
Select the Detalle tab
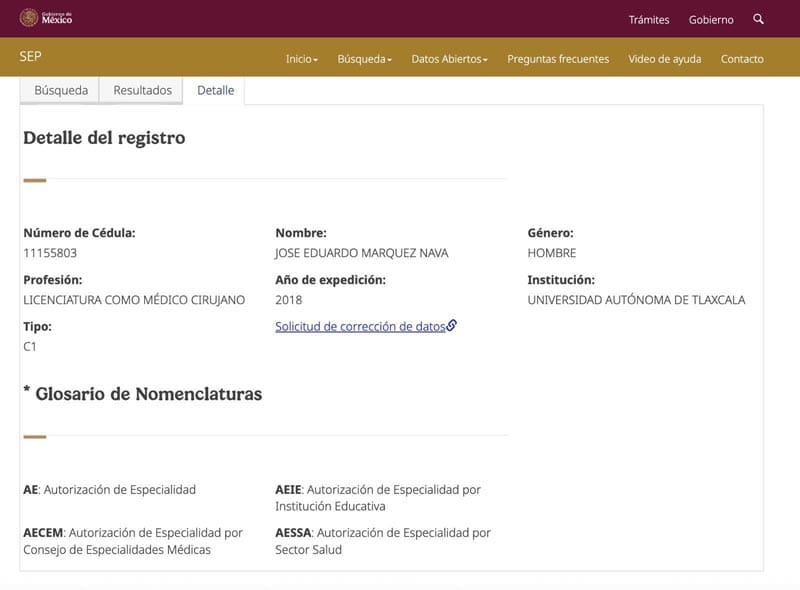(x=215, y=90)
